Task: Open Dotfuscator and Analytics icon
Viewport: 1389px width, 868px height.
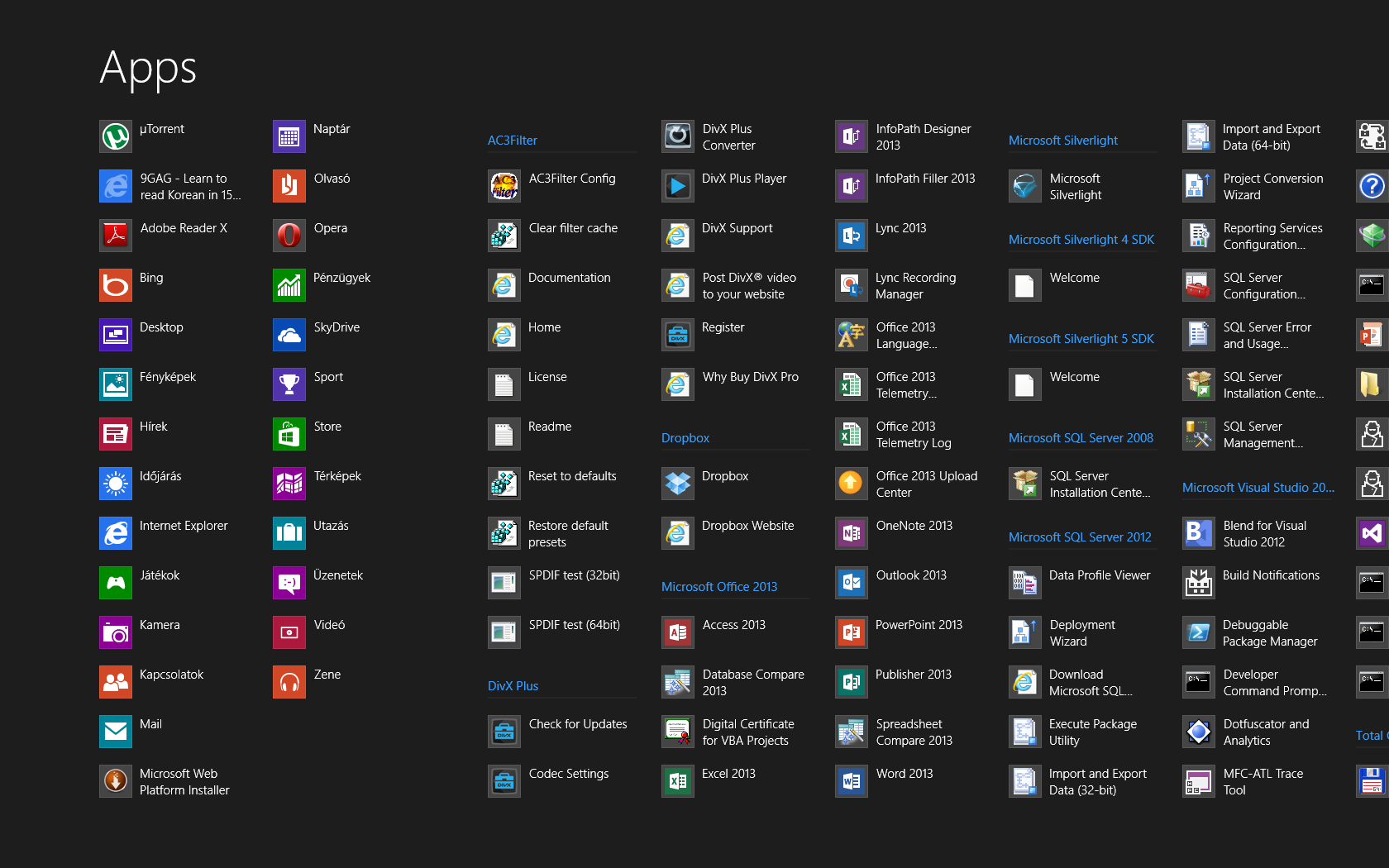Action: pos(1199,732)
